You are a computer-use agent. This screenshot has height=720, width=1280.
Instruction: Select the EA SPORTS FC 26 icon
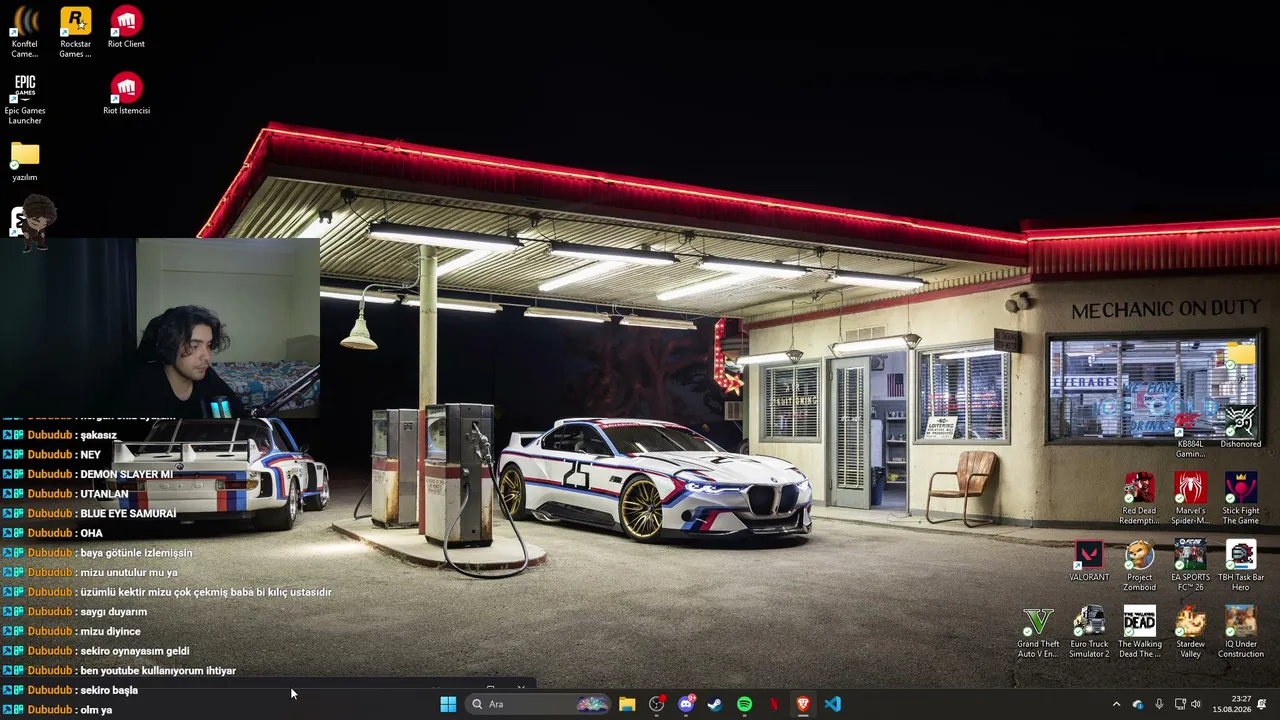tap(1190, 566)
